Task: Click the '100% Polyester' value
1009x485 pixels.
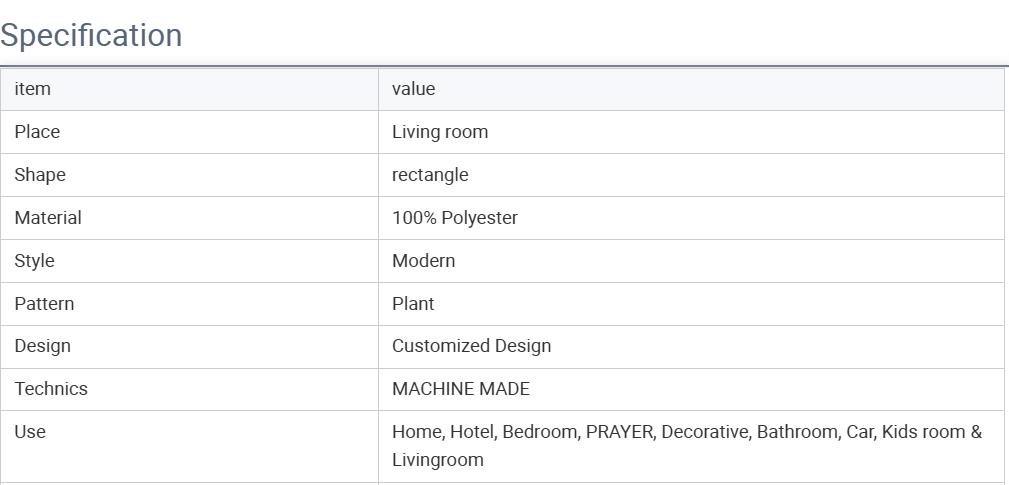Action: pos(455,218)
